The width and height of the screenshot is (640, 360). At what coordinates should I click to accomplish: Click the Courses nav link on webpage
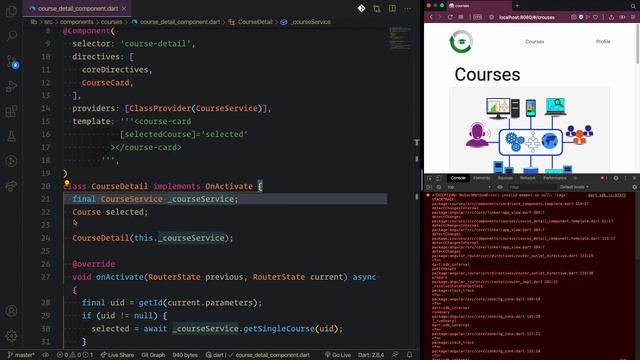pyautogui.click(x=534, y=42)
